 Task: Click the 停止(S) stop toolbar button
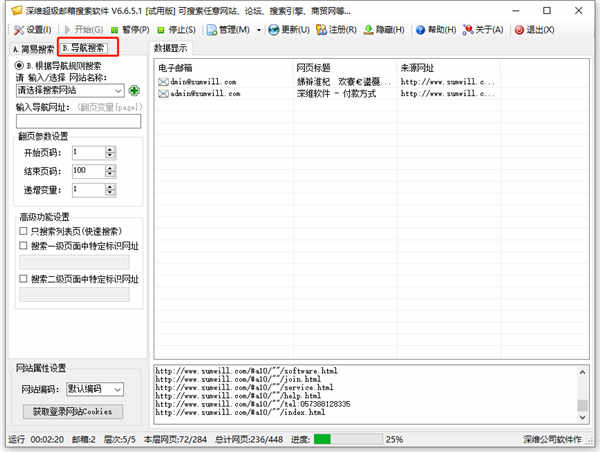pyautogui.click(x=177, y=29)
